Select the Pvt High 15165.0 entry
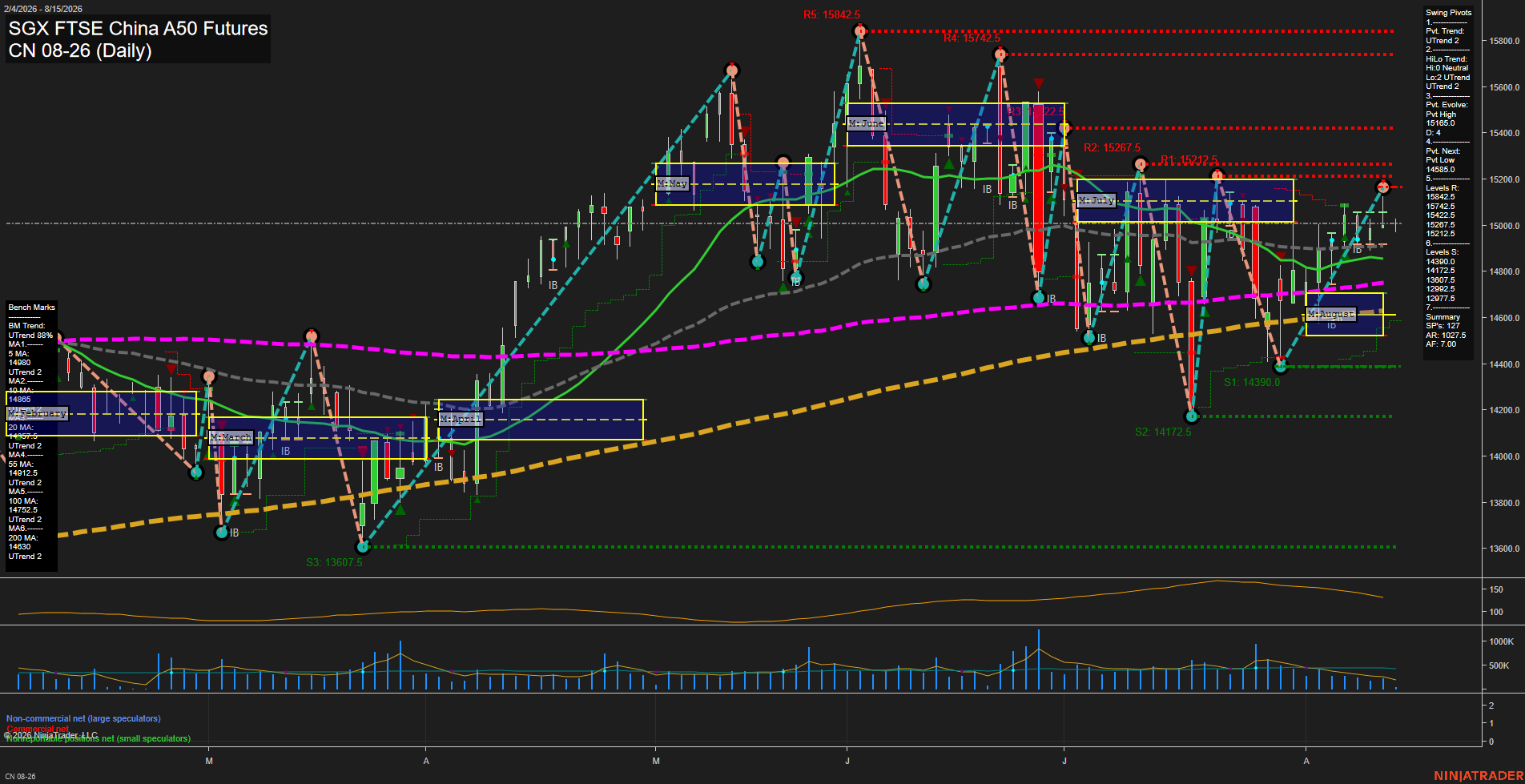This screenshot has height=784, width=1525. click(x=1441, y=119)
